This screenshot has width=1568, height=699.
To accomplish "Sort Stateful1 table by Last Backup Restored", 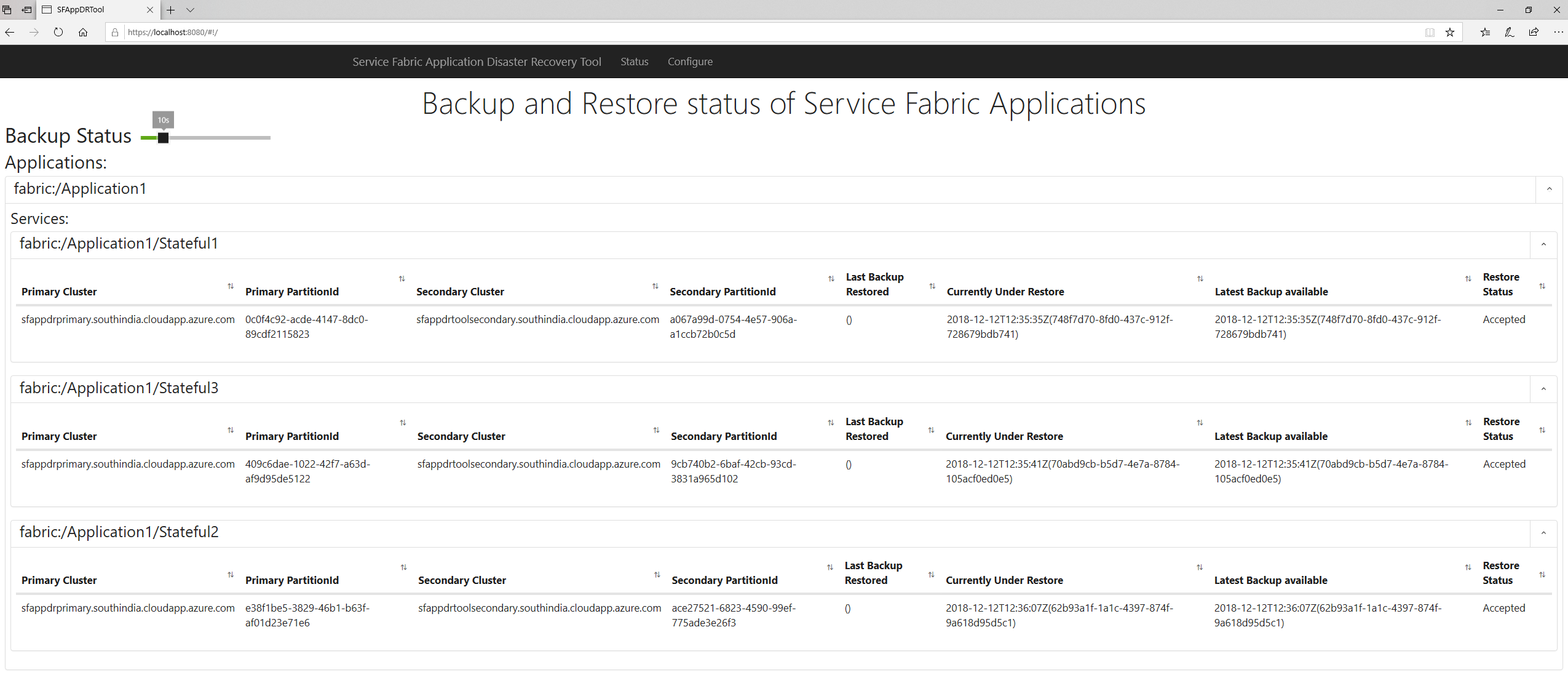I will [932, 286].
